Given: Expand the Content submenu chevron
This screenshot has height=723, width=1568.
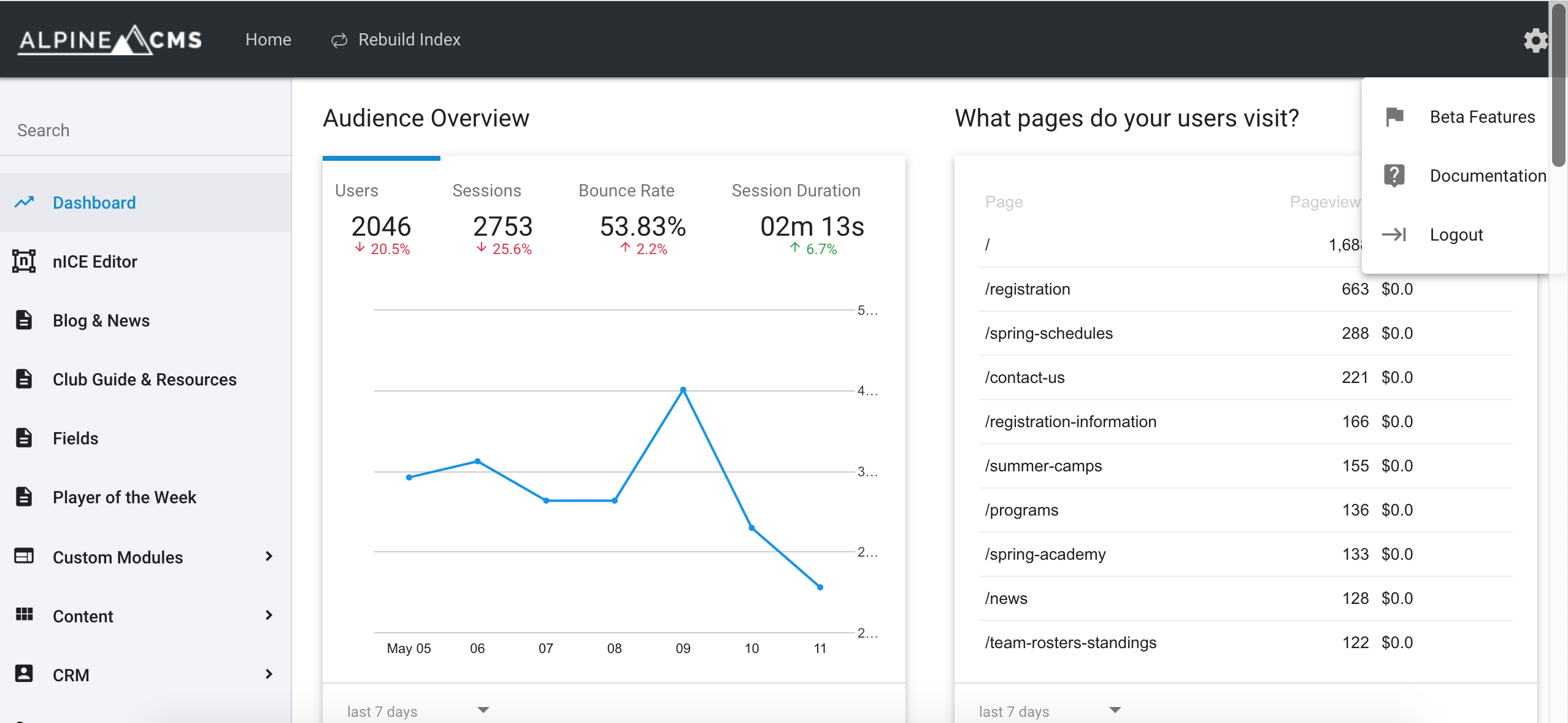Looking at the screenshot, I should pos(269,615).
